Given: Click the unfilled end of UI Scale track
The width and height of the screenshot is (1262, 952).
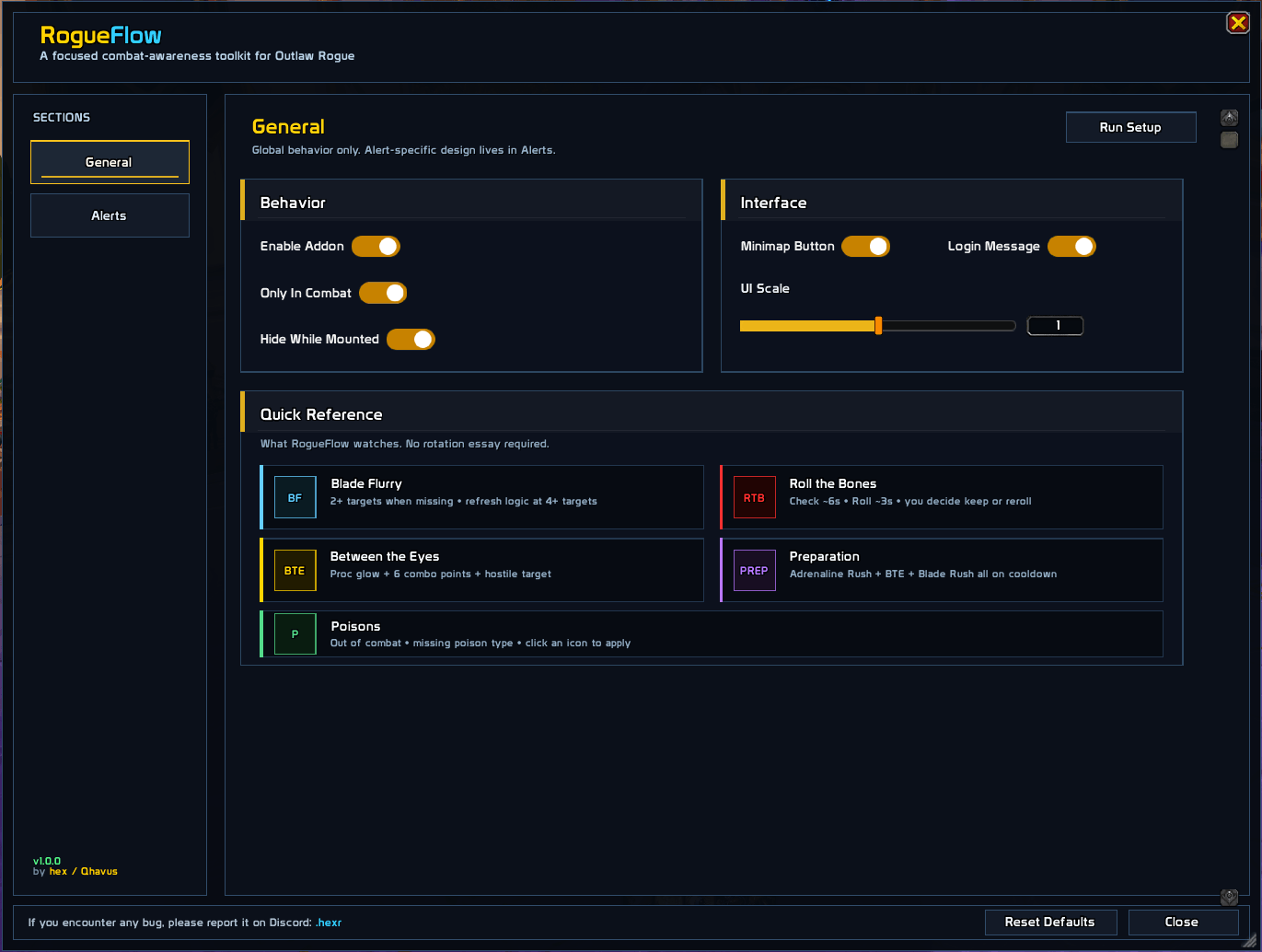Looking at the screenshot, I should 1010,325.
